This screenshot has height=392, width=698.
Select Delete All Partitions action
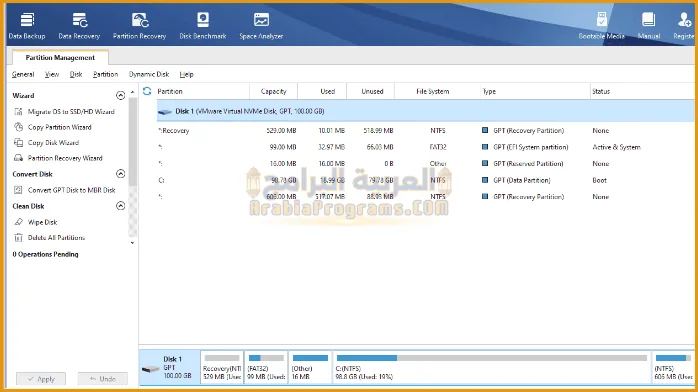click(57, 238)
